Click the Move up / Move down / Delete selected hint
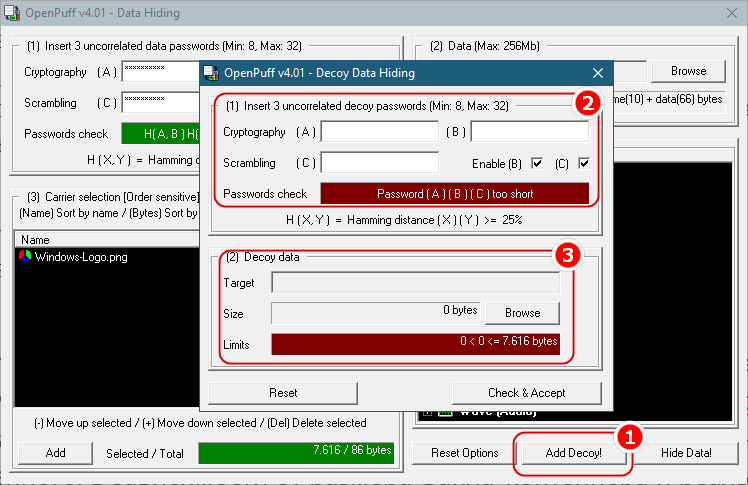Image resolution: width=748 pixels, height=485 pixels. (x=200, y=423)
